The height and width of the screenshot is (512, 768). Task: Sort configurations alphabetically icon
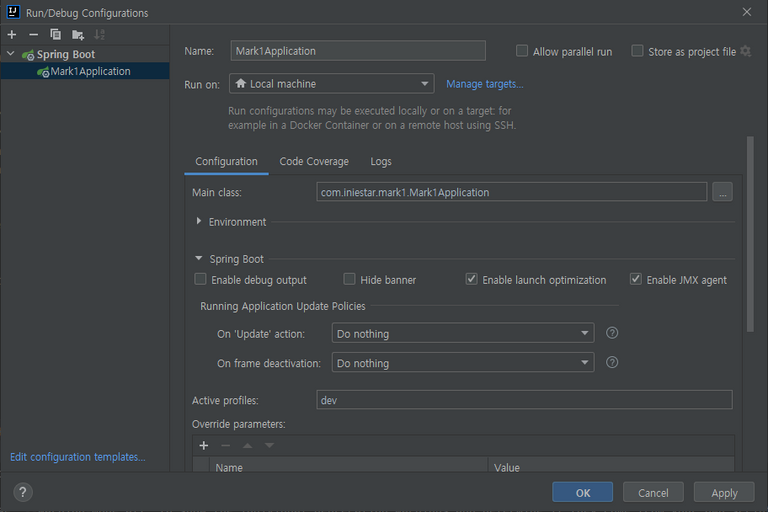(x=99, y=34)
